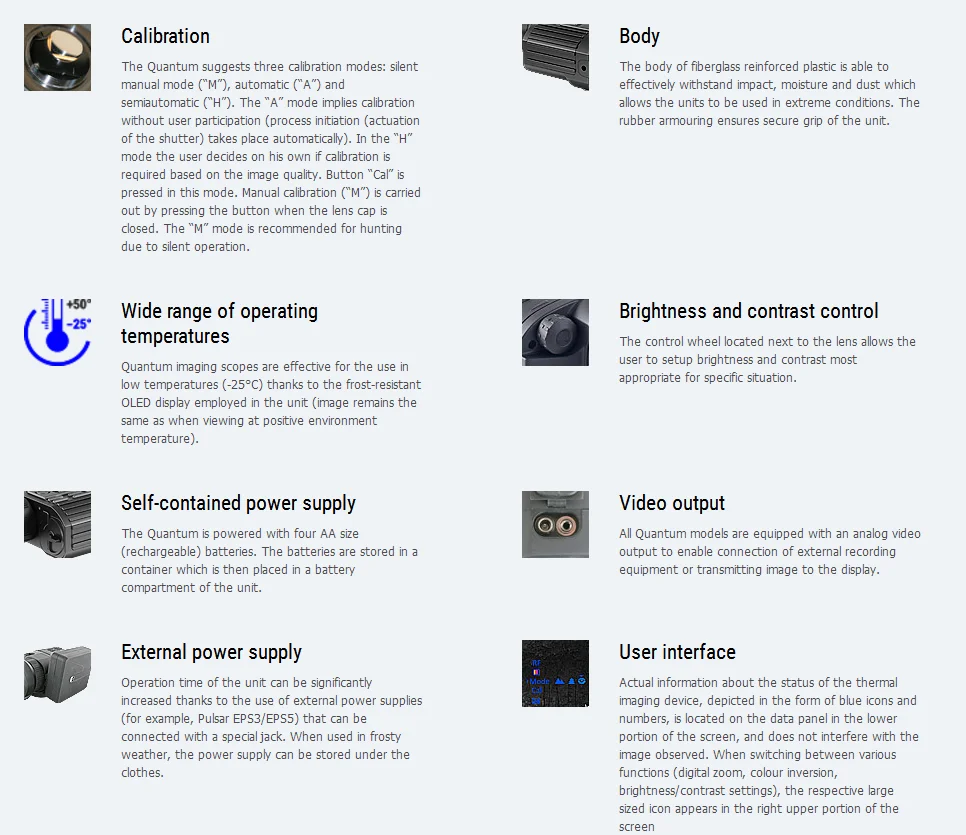
Task: Click the paragraph about frost-resistant OLED display
Action: [x=271, y=402]
